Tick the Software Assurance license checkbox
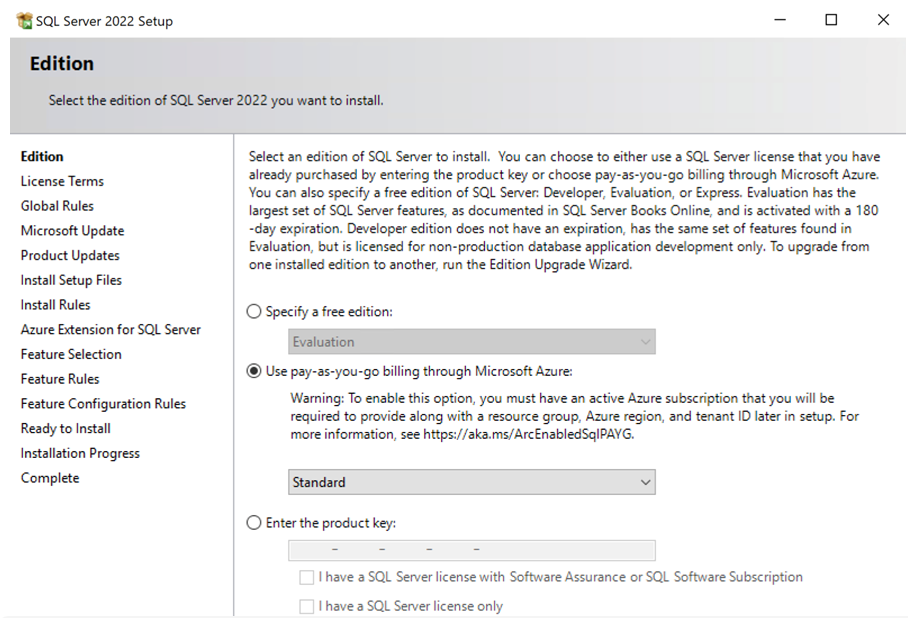This screenshot has width=908, height=618. (x=307, y=577)
